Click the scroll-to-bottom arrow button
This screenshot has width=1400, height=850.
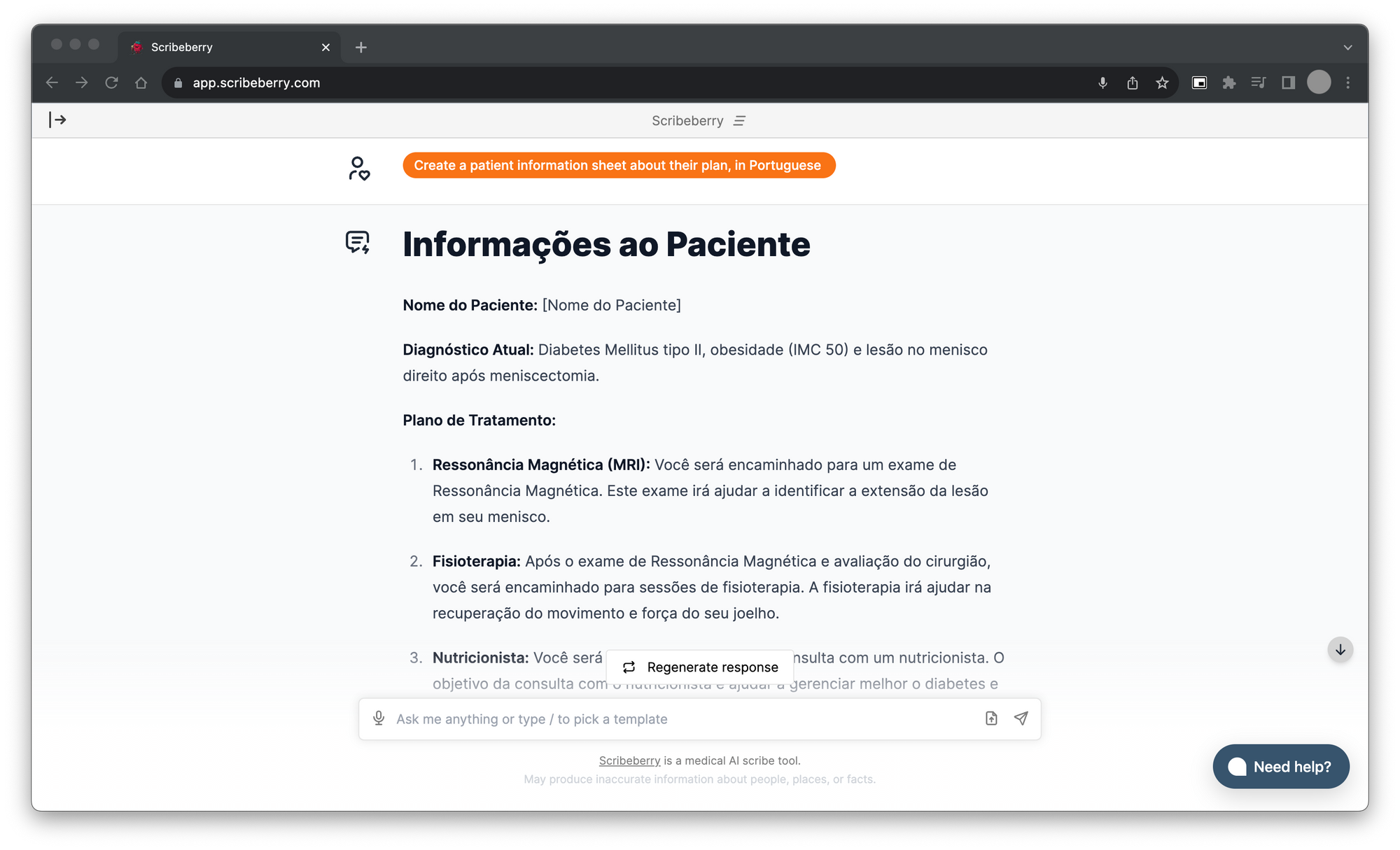coord(1340,649)
